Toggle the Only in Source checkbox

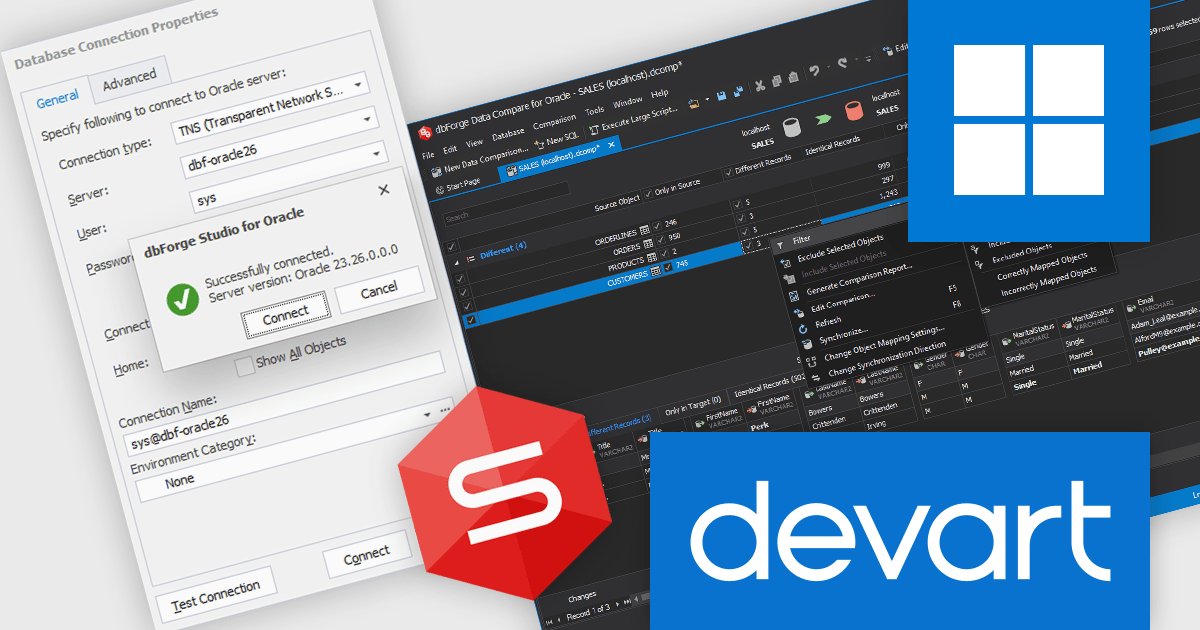point(648,194)
